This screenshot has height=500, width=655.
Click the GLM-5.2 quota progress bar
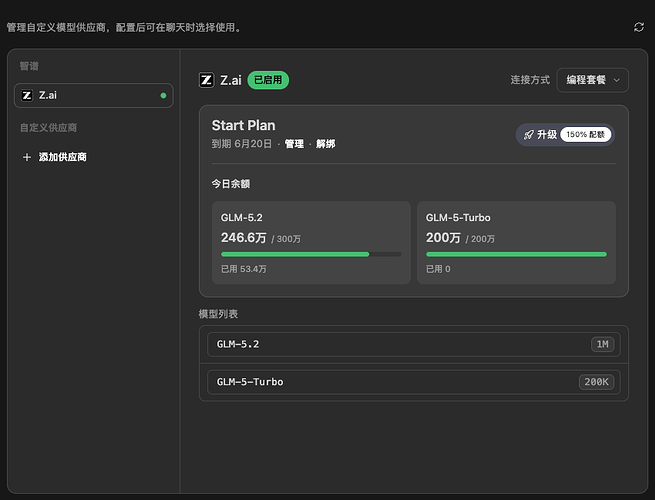pyautogui.click(x=311, y=254)
